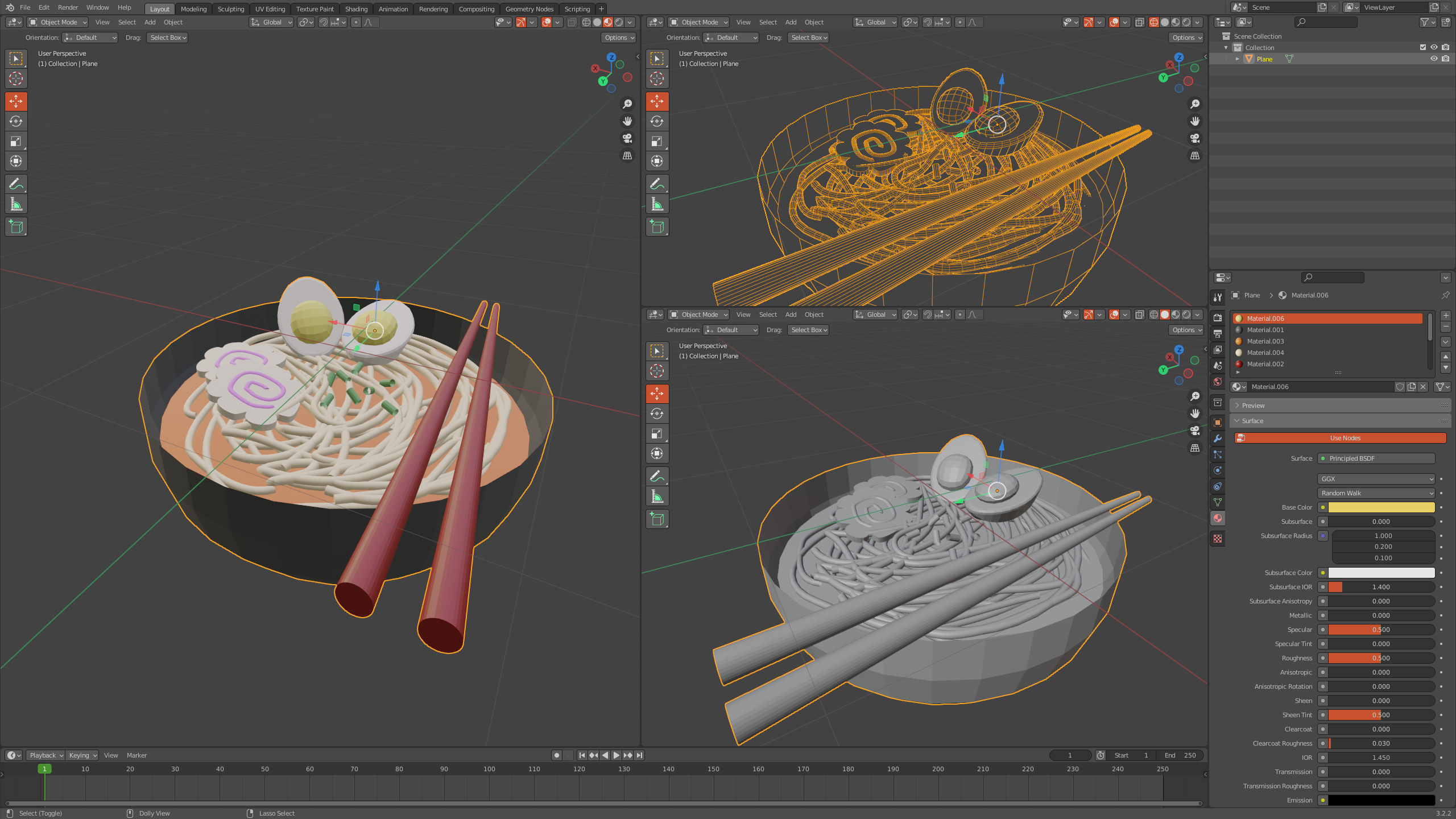
Task: Expand the Preview panel
Action: 1253,406
